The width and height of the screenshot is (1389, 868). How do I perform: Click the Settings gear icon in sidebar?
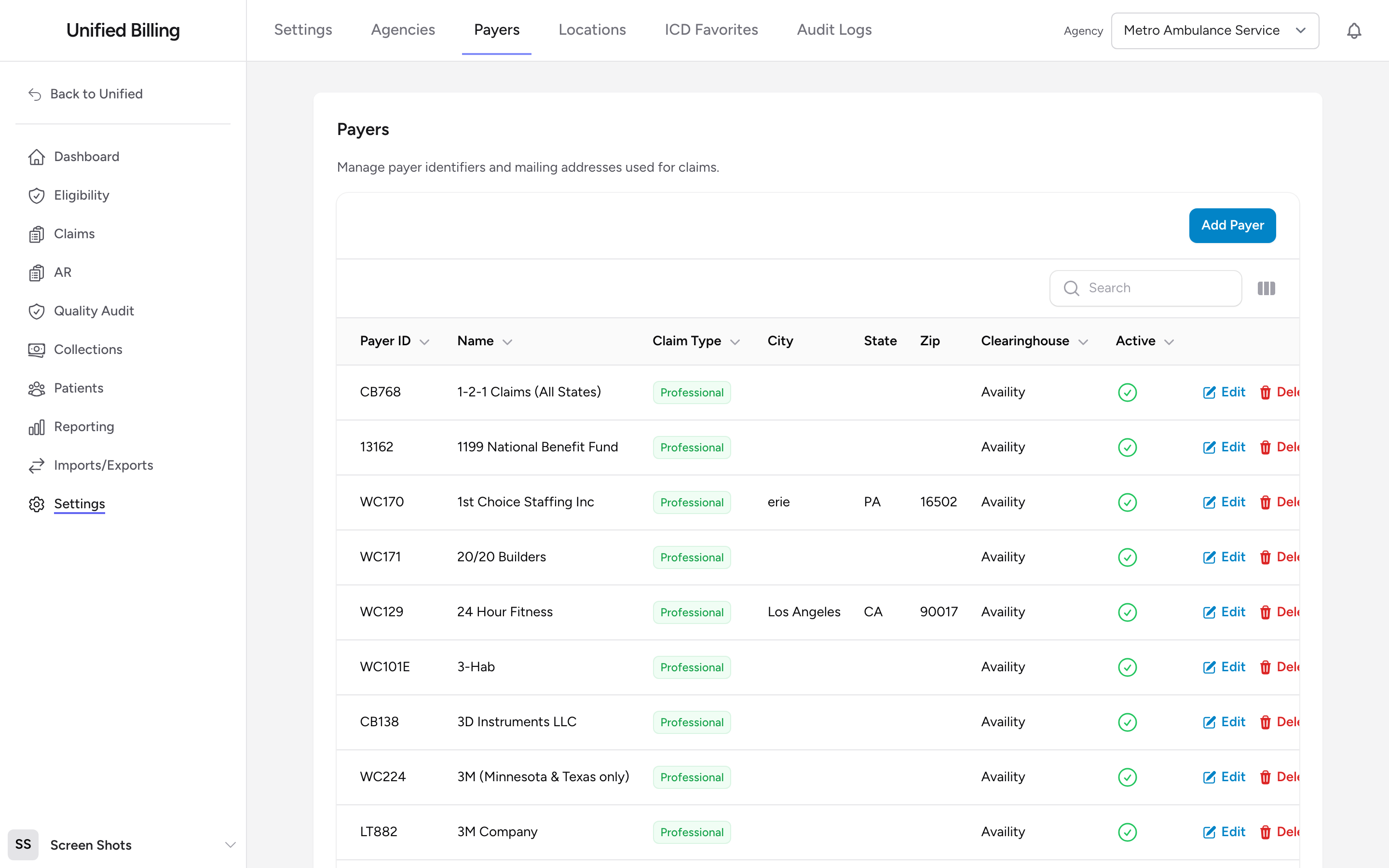[37, 504]
